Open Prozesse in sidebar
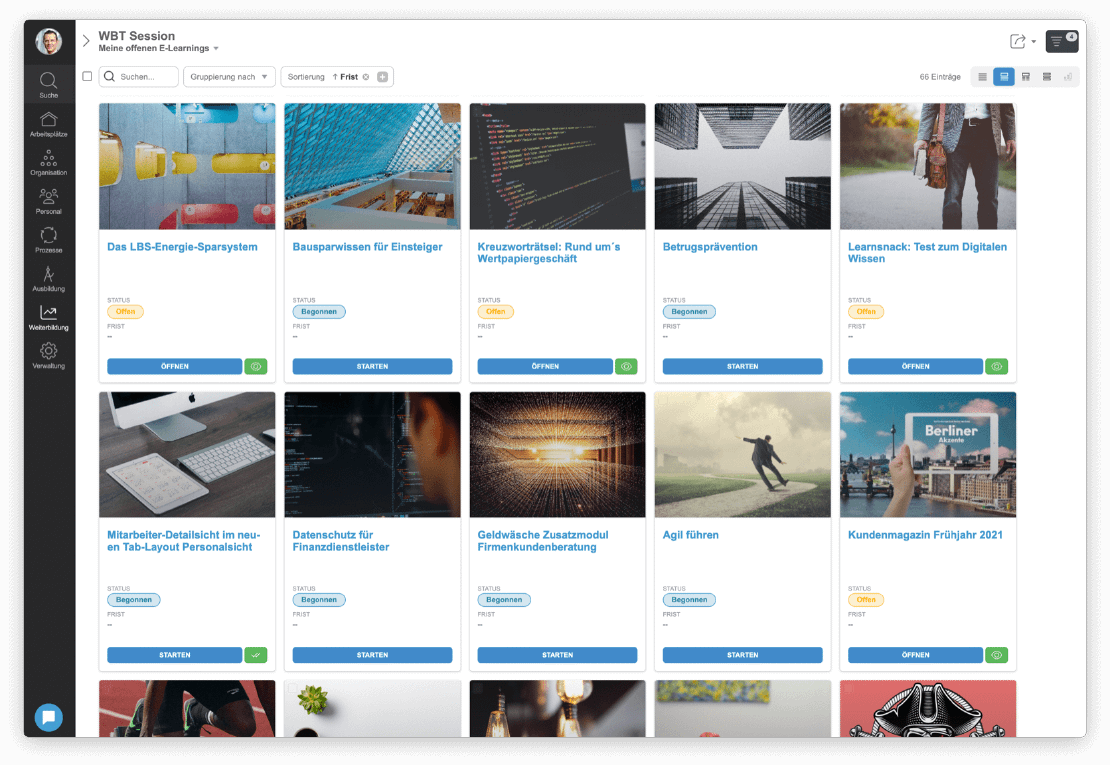Image resolution: width=1110 pixels, height=765 pixels. coord(48,240)
